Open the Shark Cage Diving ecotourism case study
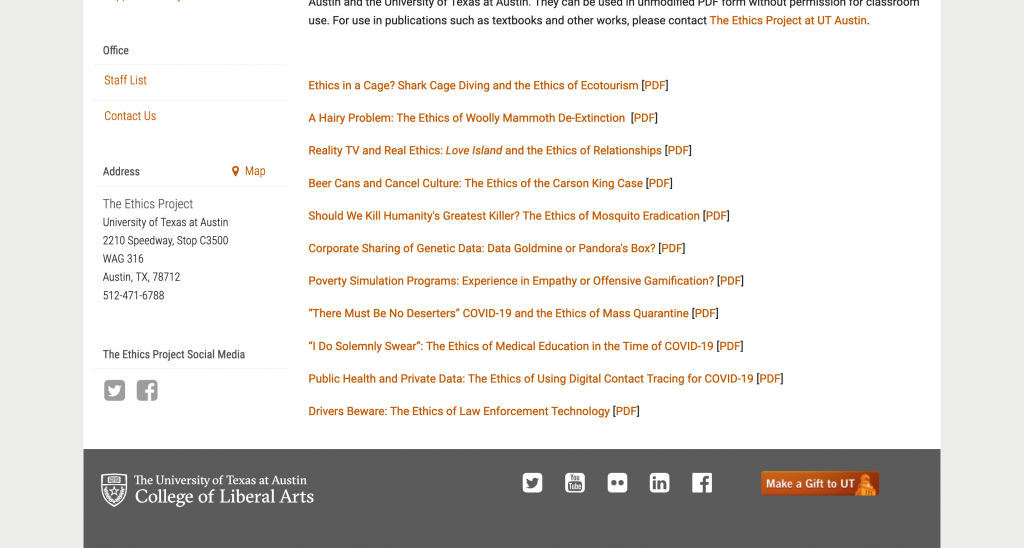Image resolution: width=1024 pixels, height=548 pixels. [x=473, y=86]
